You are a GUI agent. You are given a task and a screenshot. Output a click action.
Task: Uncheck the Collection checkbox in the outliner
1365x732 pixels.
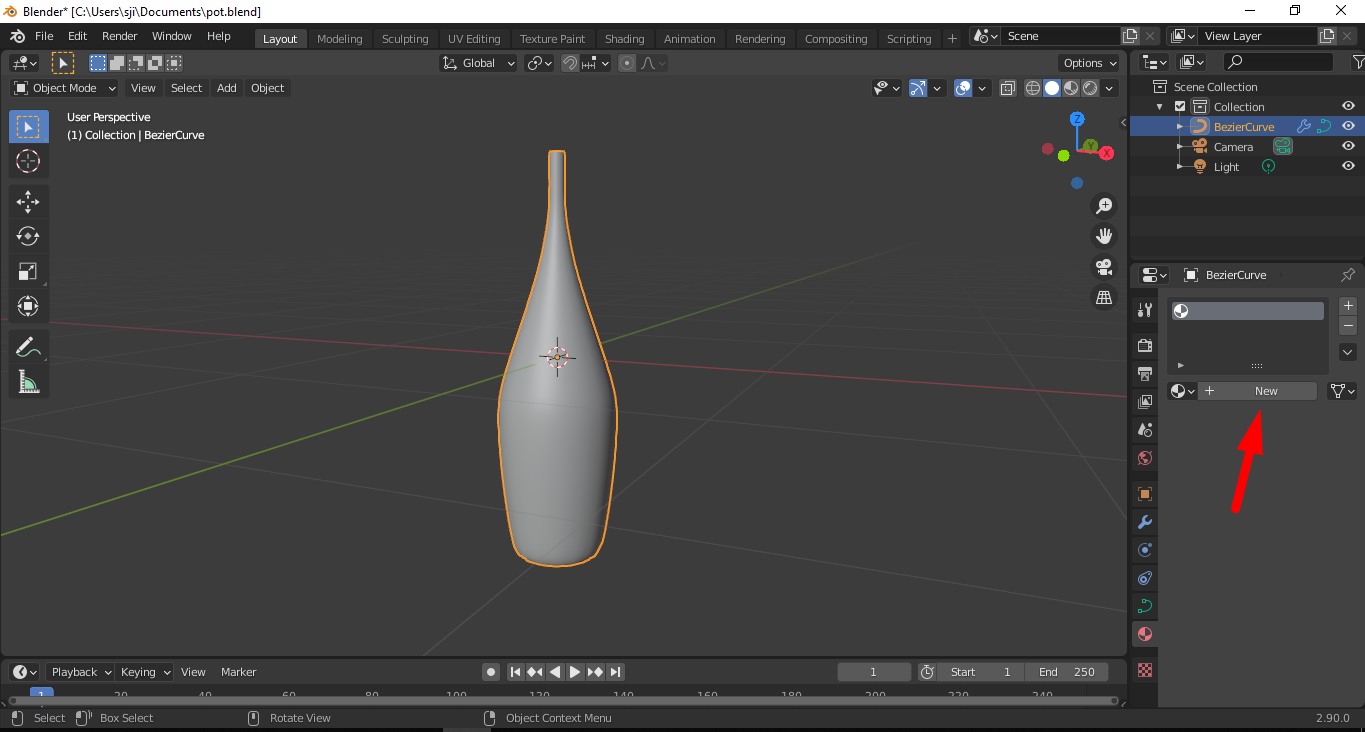coord(1180,106)
